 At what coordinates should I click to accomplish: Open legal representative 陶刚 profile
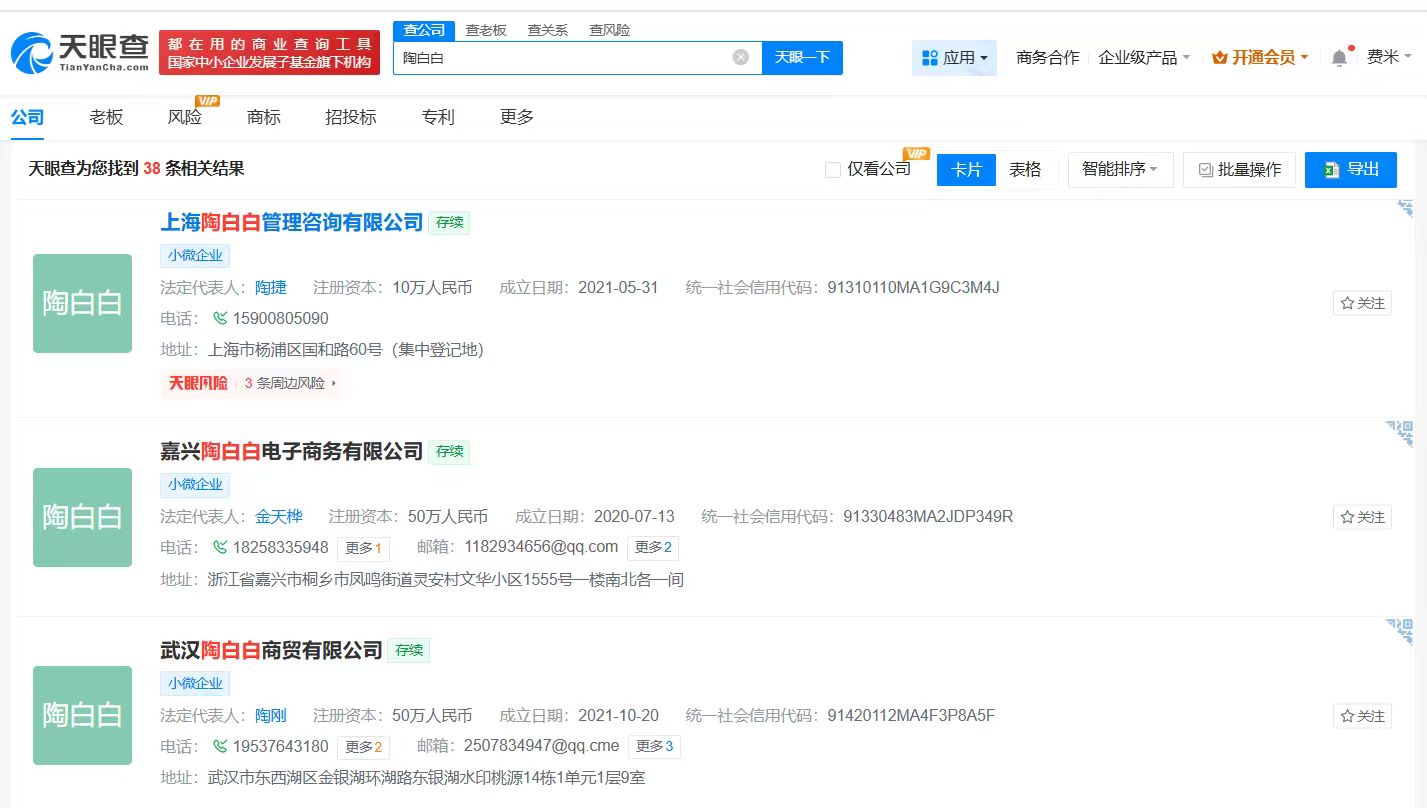click(271, 716)
